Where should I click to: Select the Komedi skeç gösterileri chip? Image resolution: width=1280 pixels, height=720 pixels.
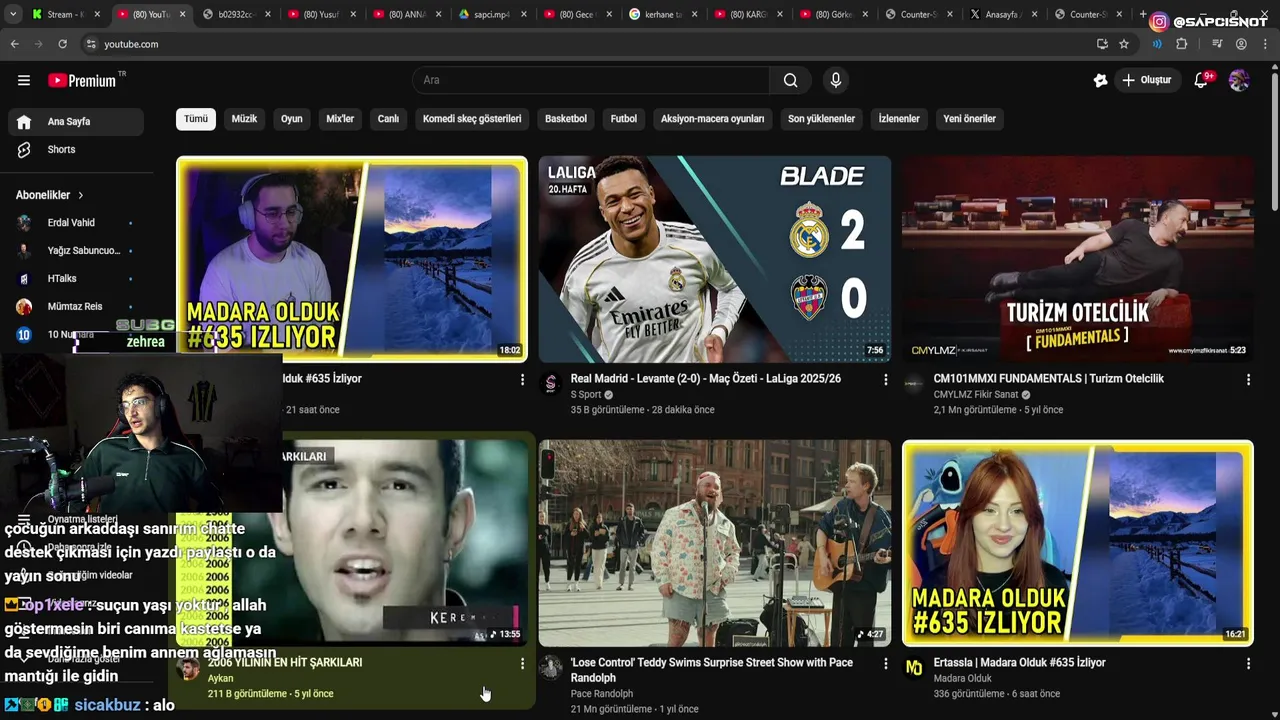(472, 118)
